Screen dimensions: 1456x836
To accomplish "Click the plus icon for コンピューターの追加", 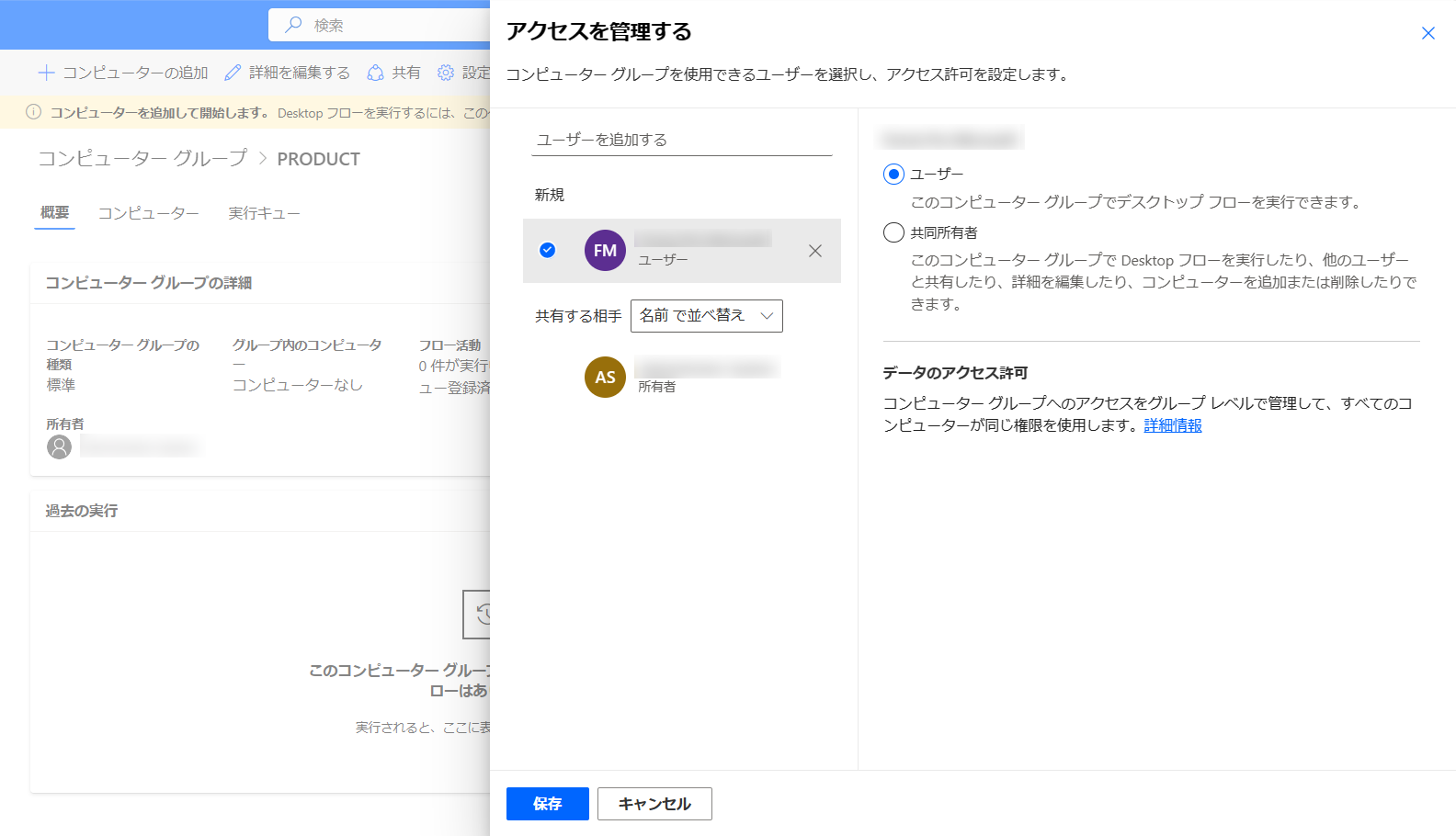I will point(46,73).
